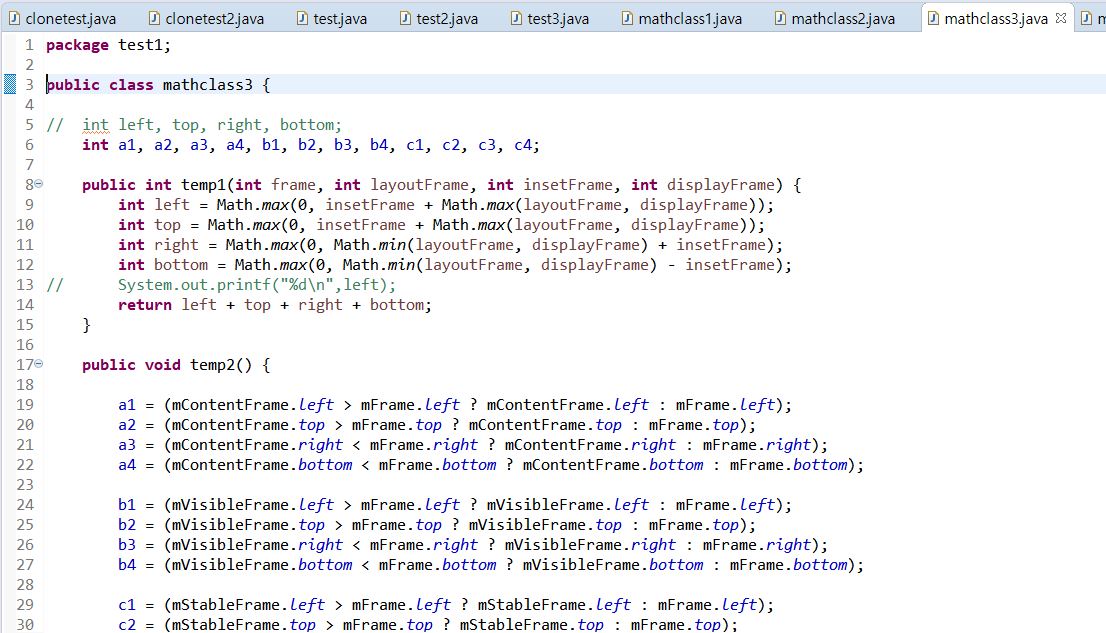1106x633 pixels.
Task: Click the field declaration 'int a1, a2, a3'
Action: pyautogui.click(x=311, y=145)
